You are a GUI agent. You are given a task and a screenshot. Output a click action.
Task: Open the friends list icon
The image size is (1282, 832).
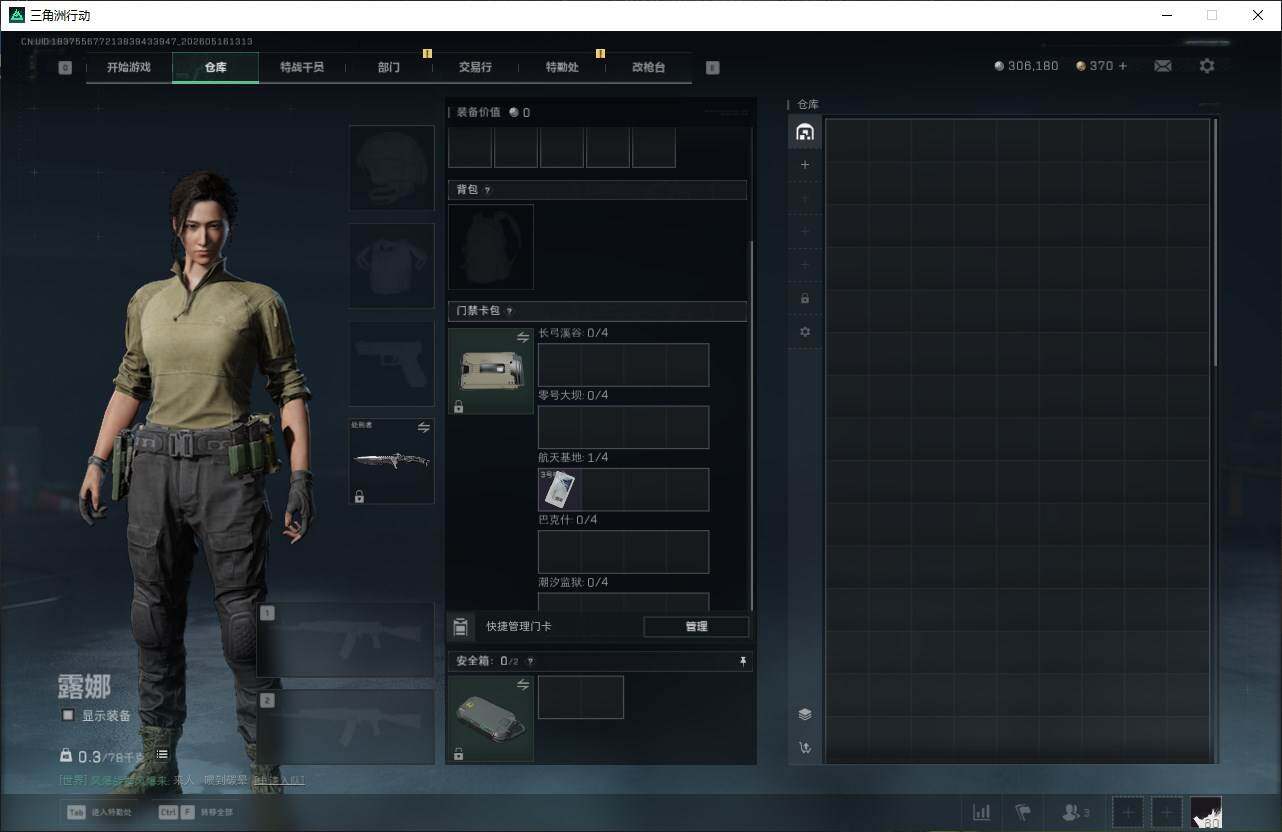[x=1076, y=812]
